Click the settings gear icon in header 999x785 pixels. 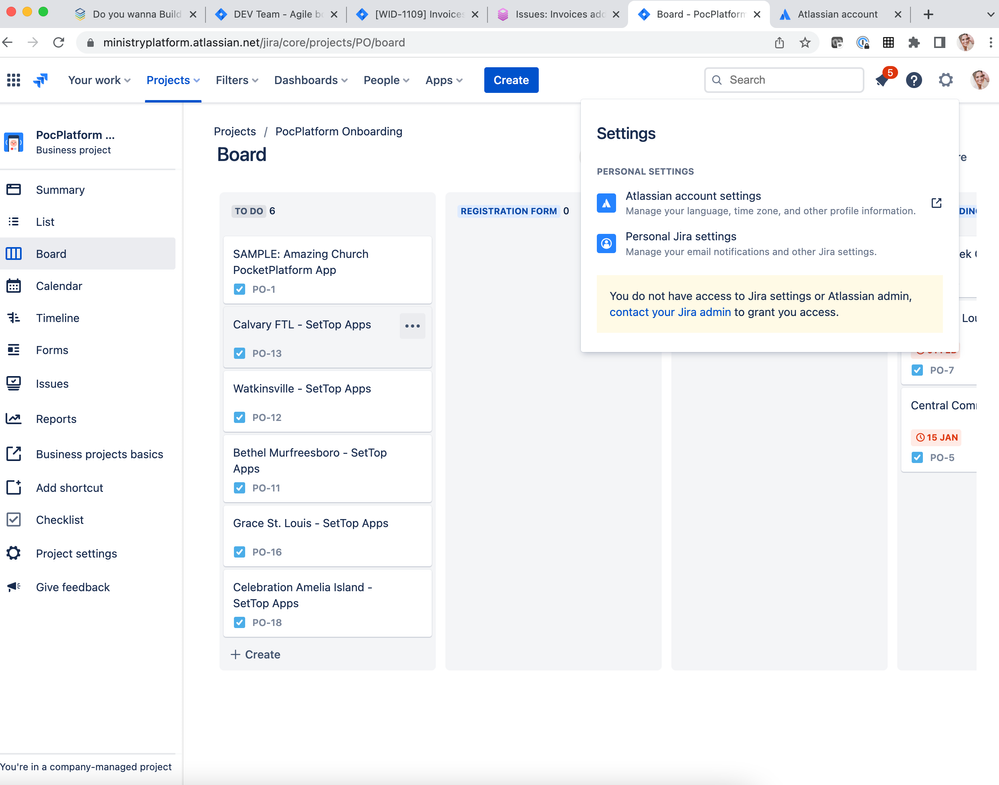coord(945,80)
